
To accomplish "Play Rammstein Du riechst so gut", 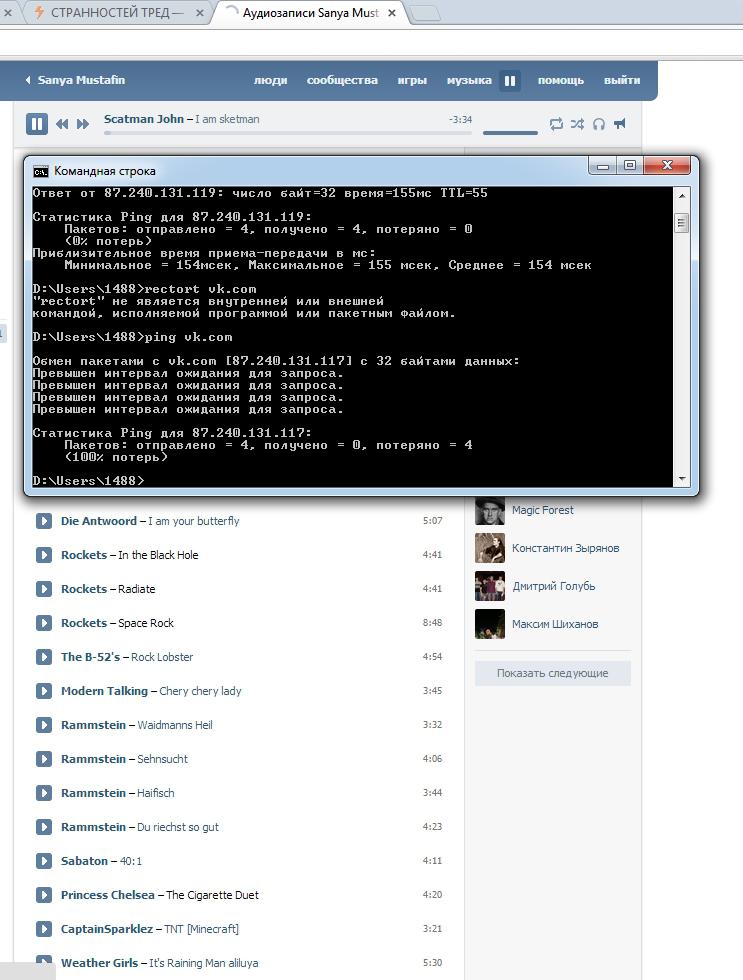I will (44, 827).
